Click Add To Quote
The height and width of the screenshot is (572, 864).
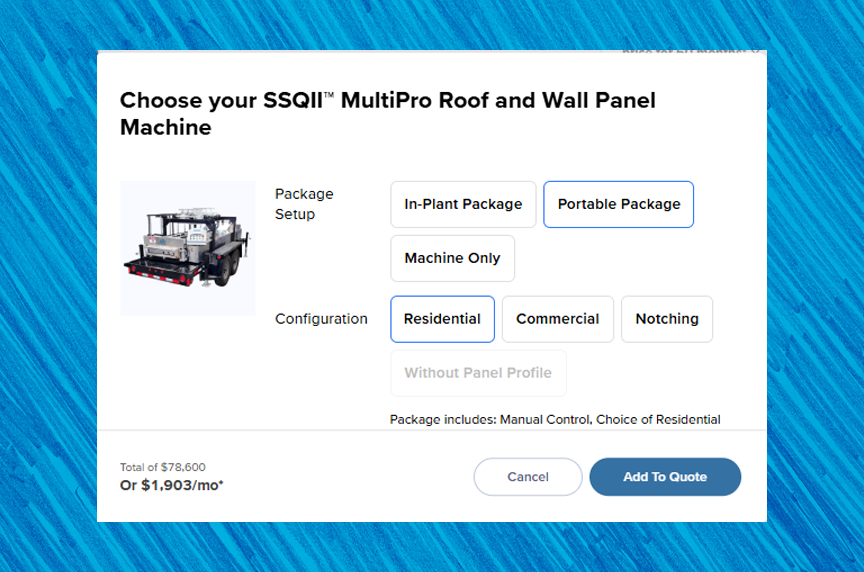point(665,477)
